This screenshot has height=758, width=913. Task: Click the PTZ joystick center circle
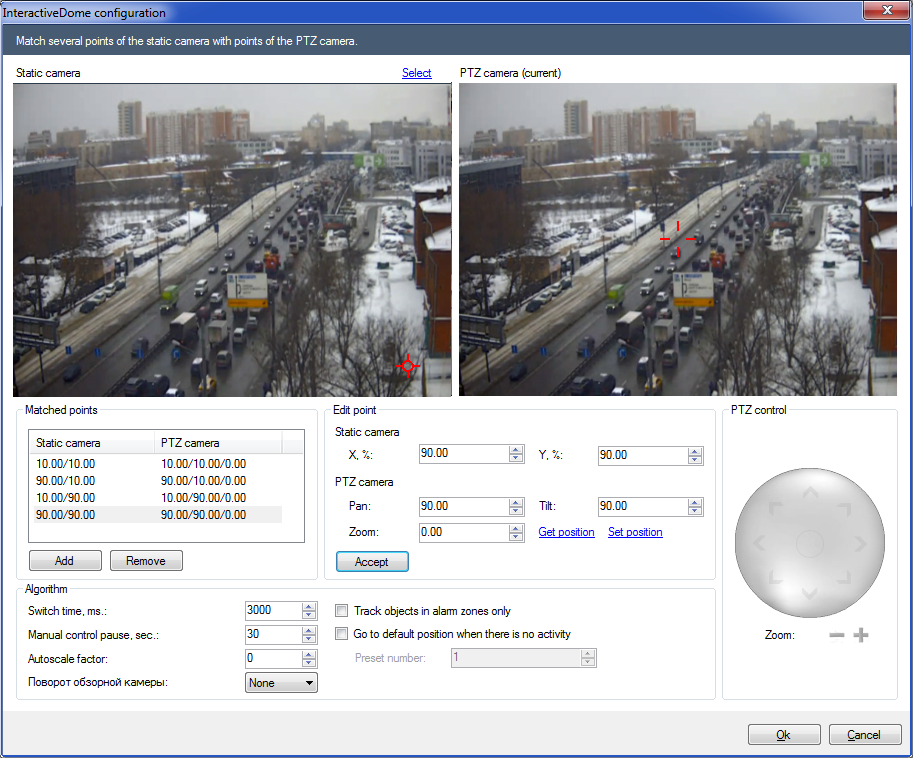(x=809, y=544)
